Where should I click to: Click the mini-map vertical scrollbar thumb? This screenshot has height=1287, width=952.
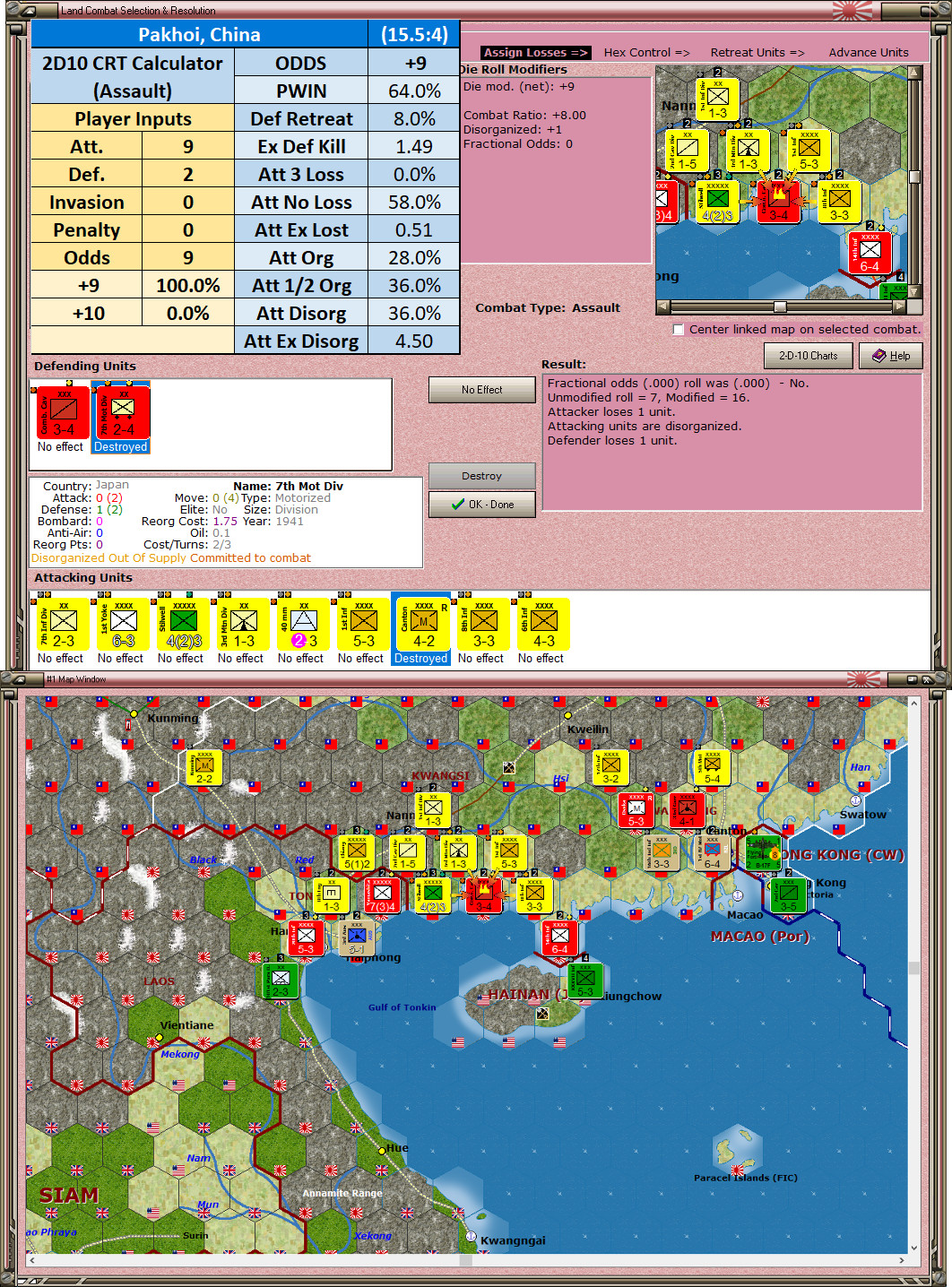914,177
